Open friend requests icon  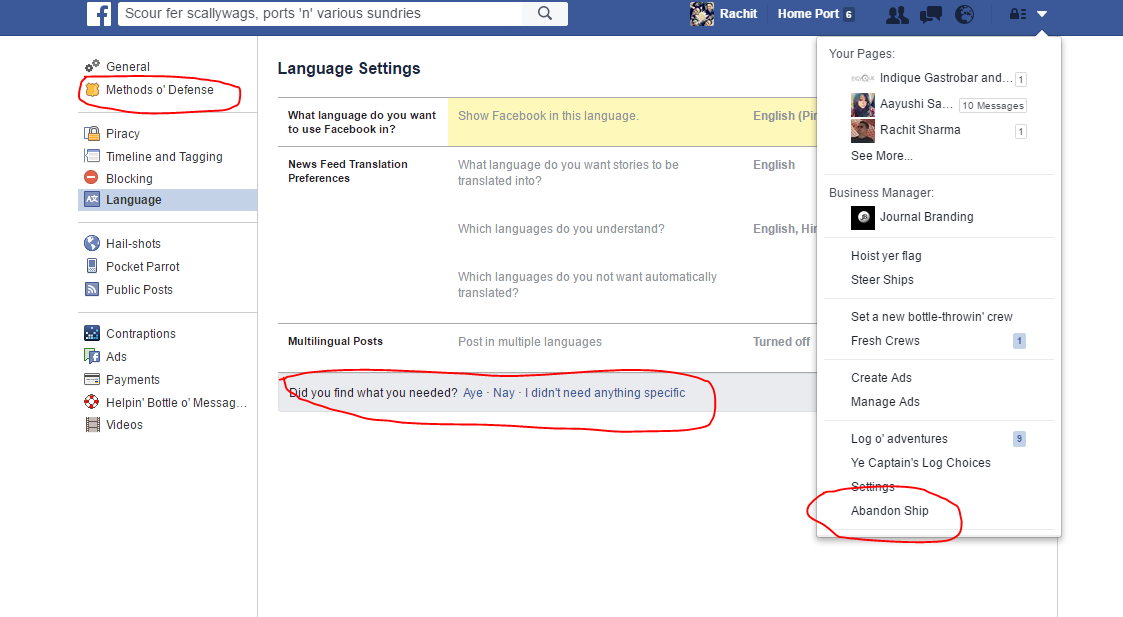897,14
